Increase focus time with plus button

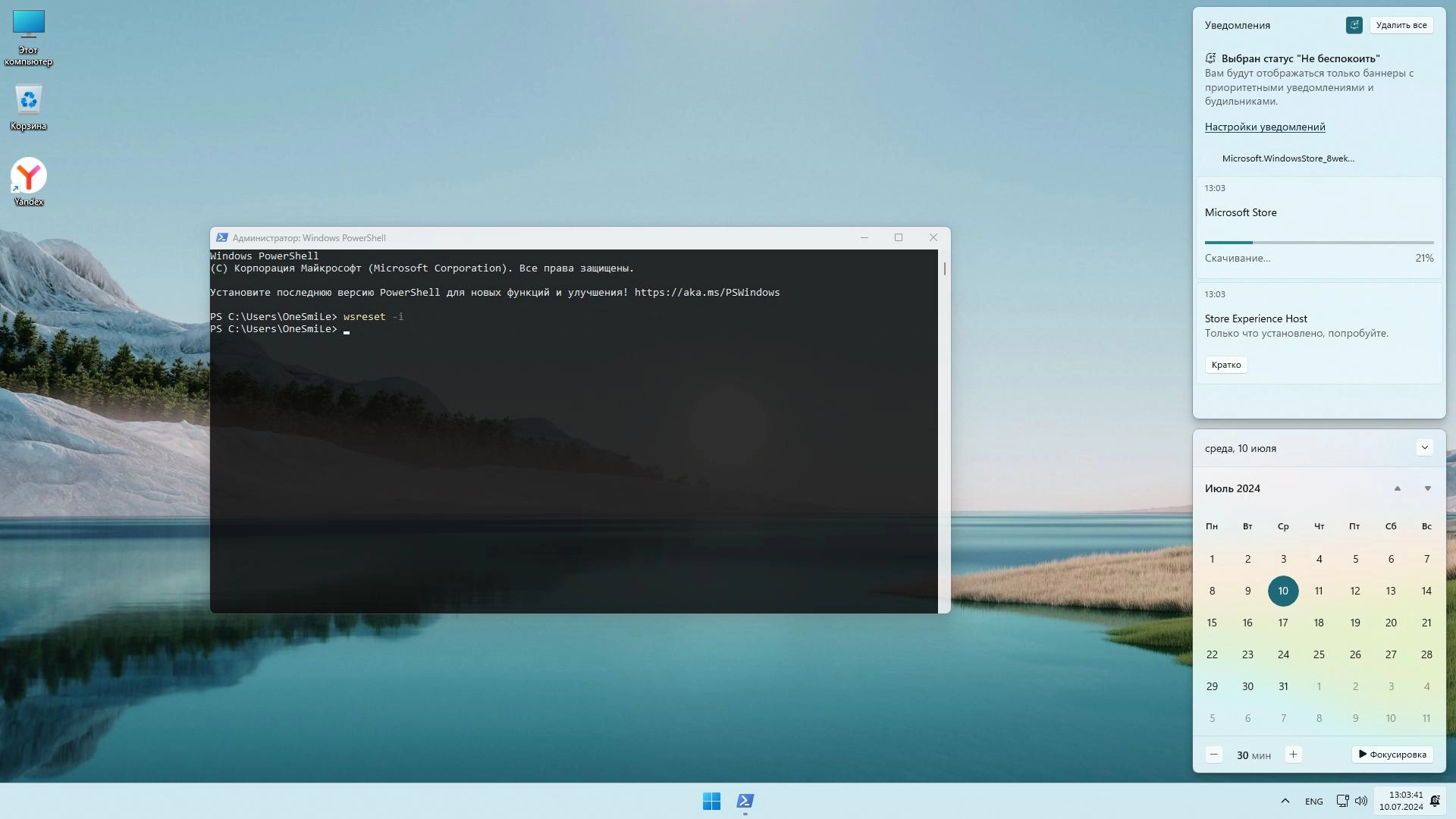(1293, 755)
